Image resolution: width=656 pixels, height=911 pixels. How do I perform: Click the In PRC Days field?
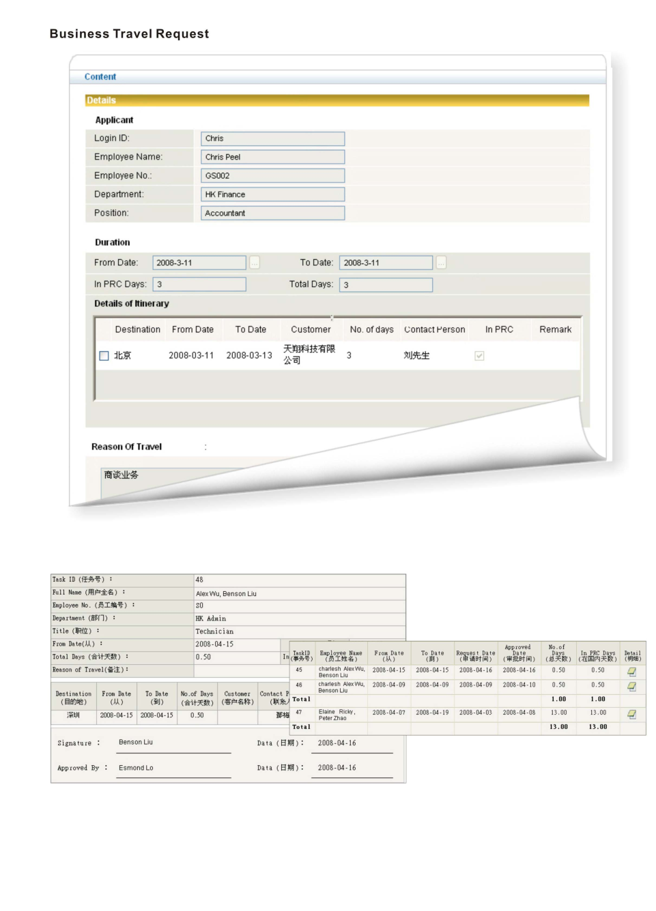coord(199,285)
